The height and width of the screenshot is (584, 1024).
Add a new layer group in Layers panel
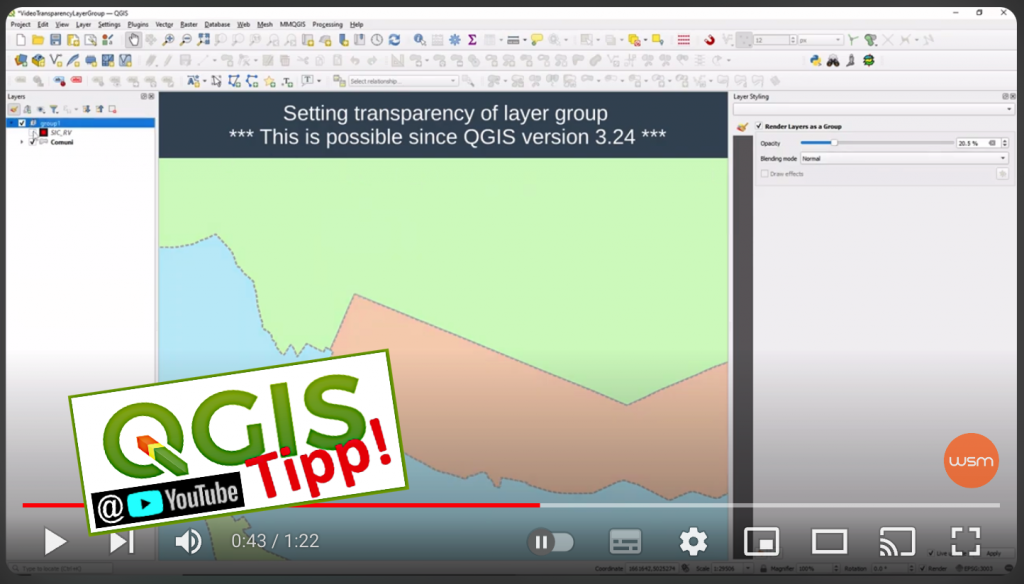pos(26,109)
